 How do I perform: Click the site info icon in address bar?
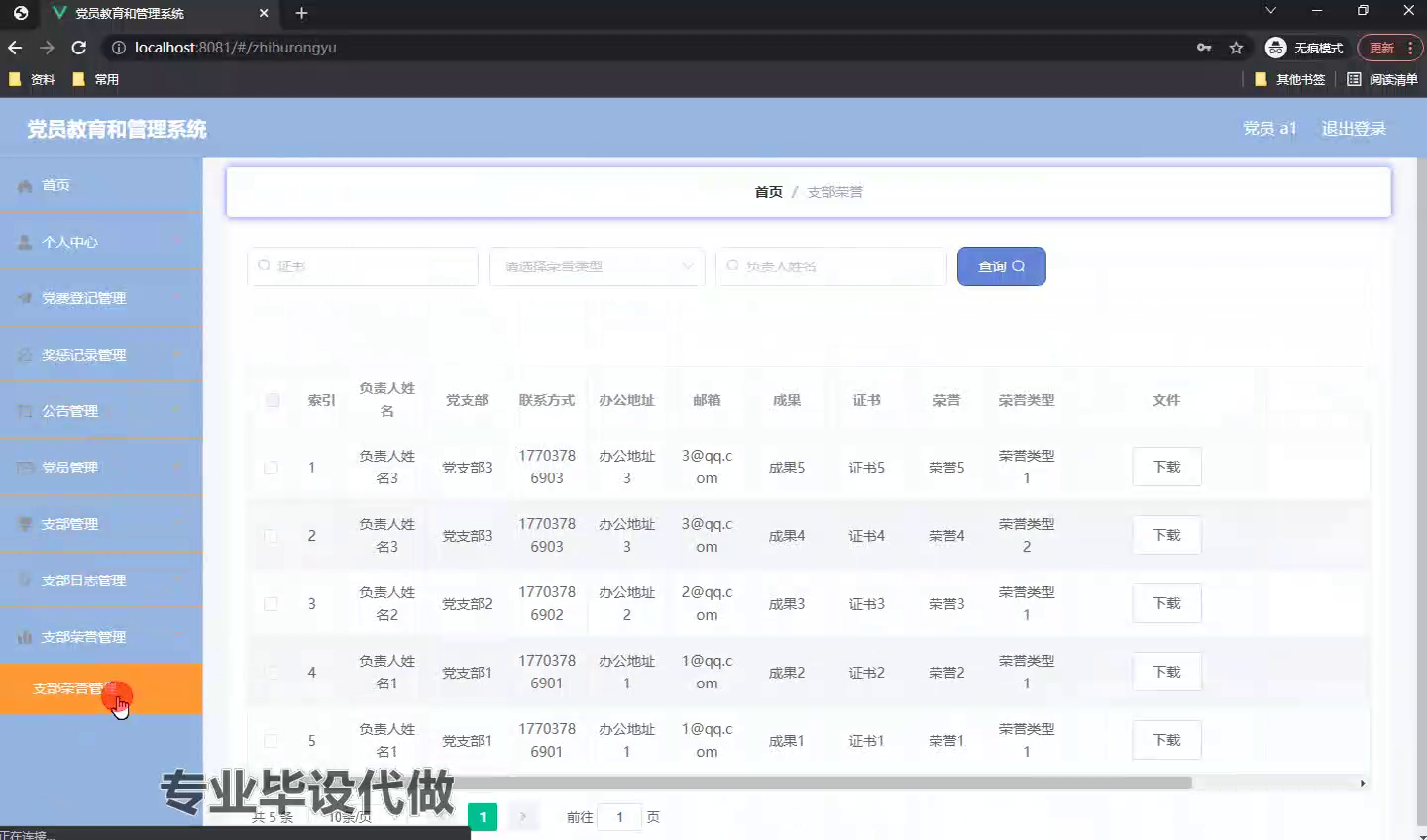(x=119, y=48)
